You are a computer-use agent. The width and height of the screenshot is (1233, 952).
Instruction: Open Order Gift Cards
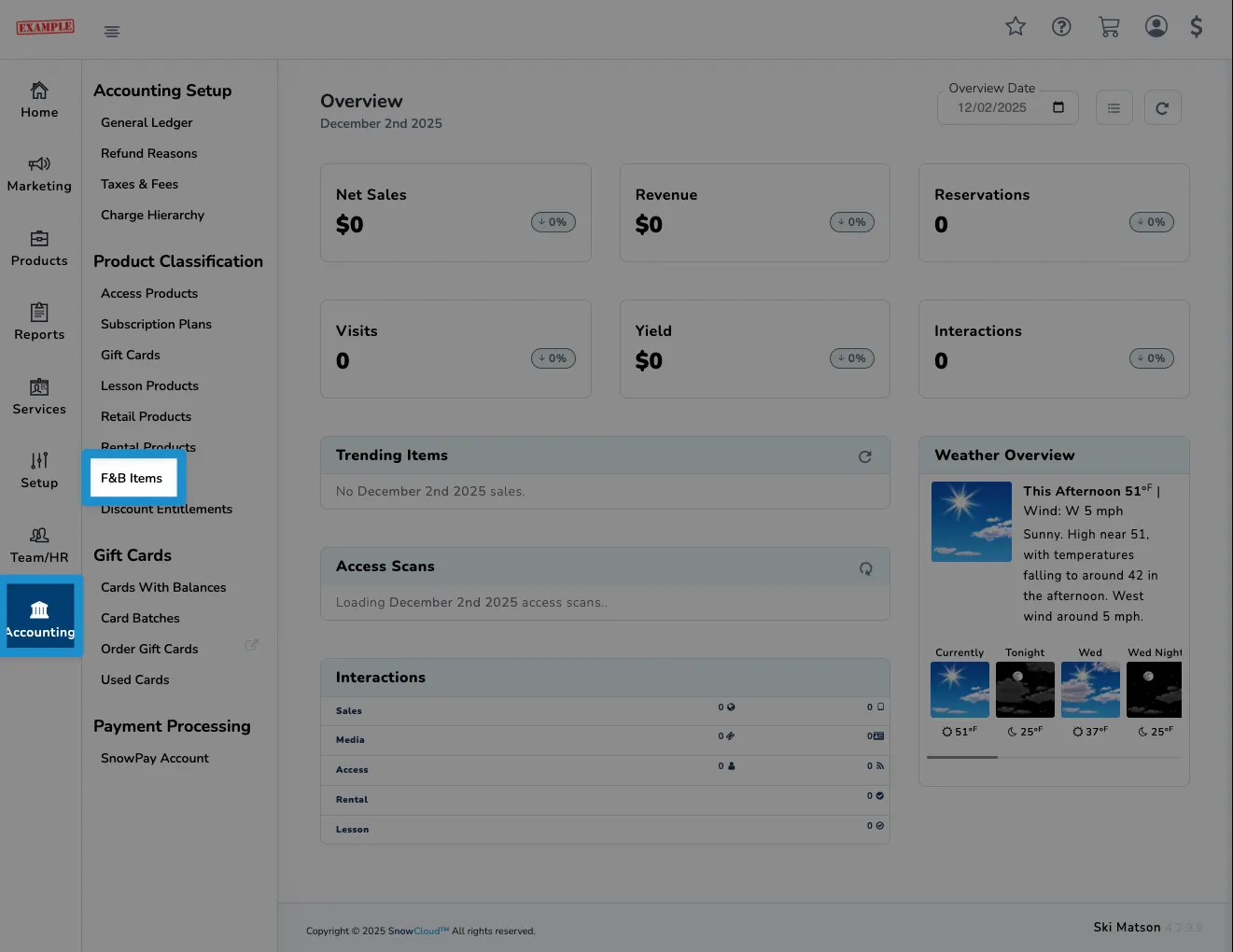pos(149,649)
